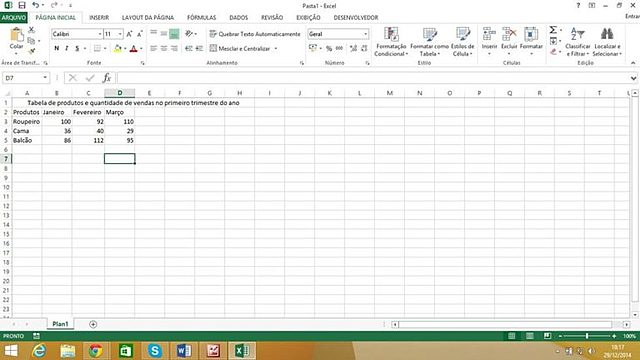Open Skype from the taskbar
640x360 pixels.
point(155,351)
